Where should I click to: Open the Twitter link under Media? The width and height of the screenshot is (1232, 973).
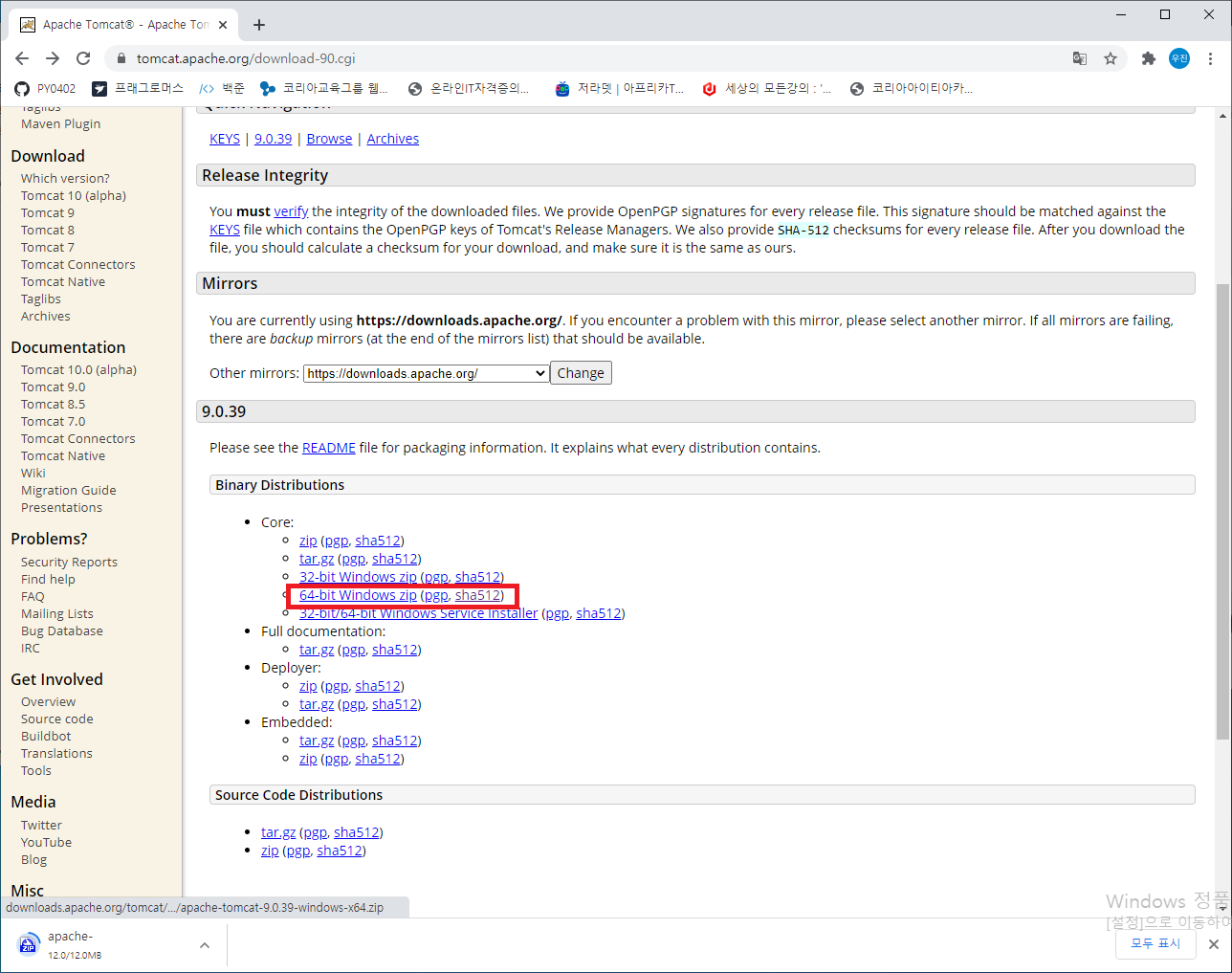tap(41, 825)
